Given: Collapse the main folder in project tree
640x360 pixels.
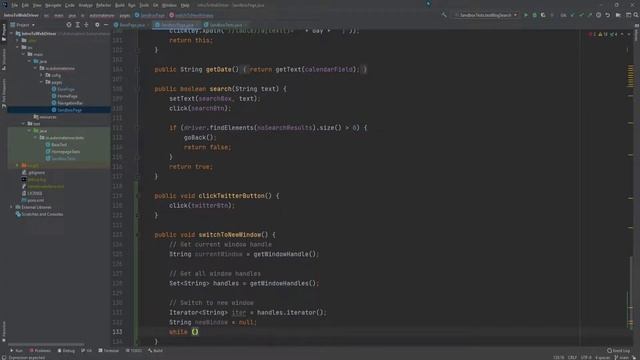Looking at the screenshot, I should pyautogui.click(x=23, y=54).
